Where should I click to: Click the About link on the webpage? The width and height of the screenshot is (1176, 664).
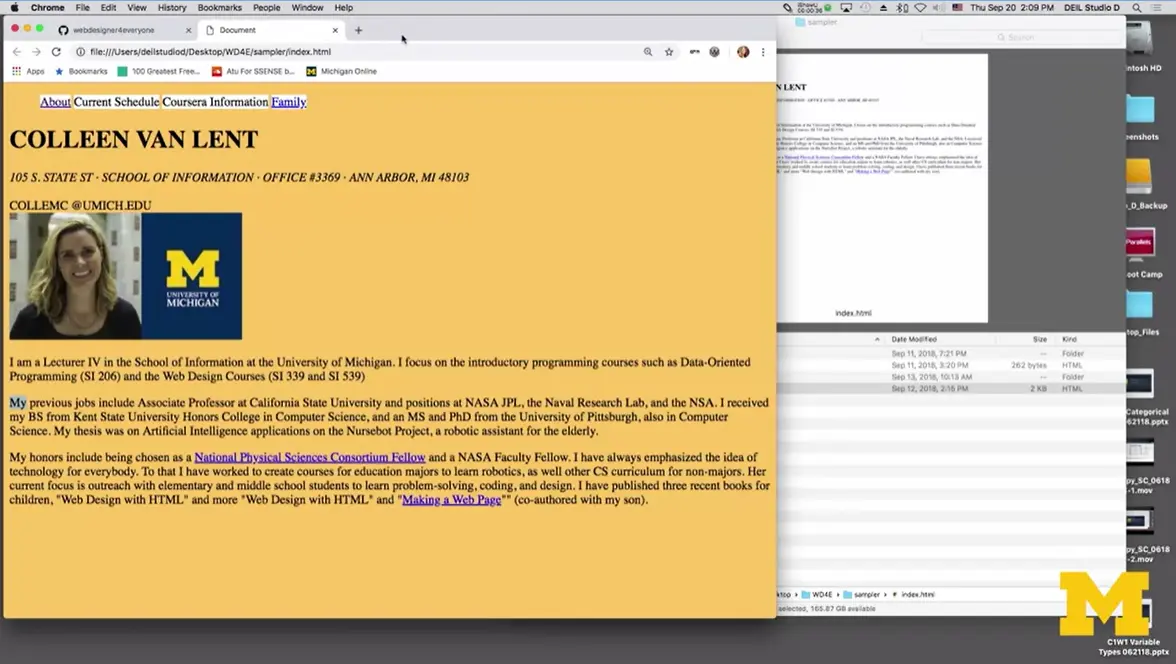[x=55, y=101]
